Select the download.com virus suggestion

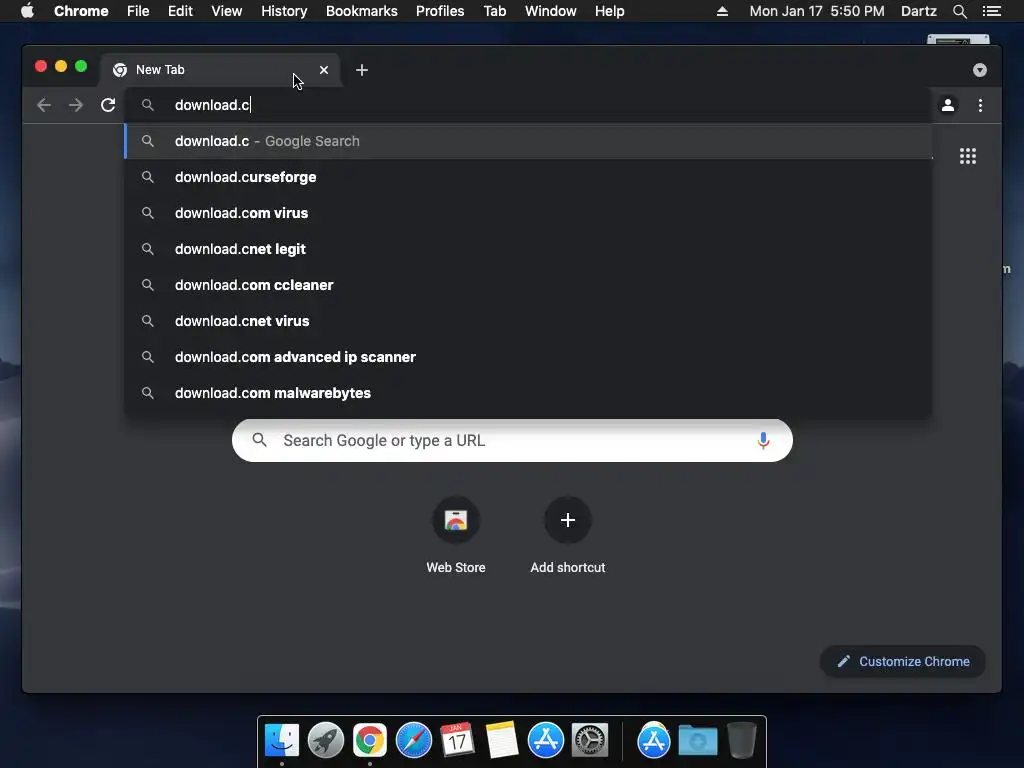point(528,213)
